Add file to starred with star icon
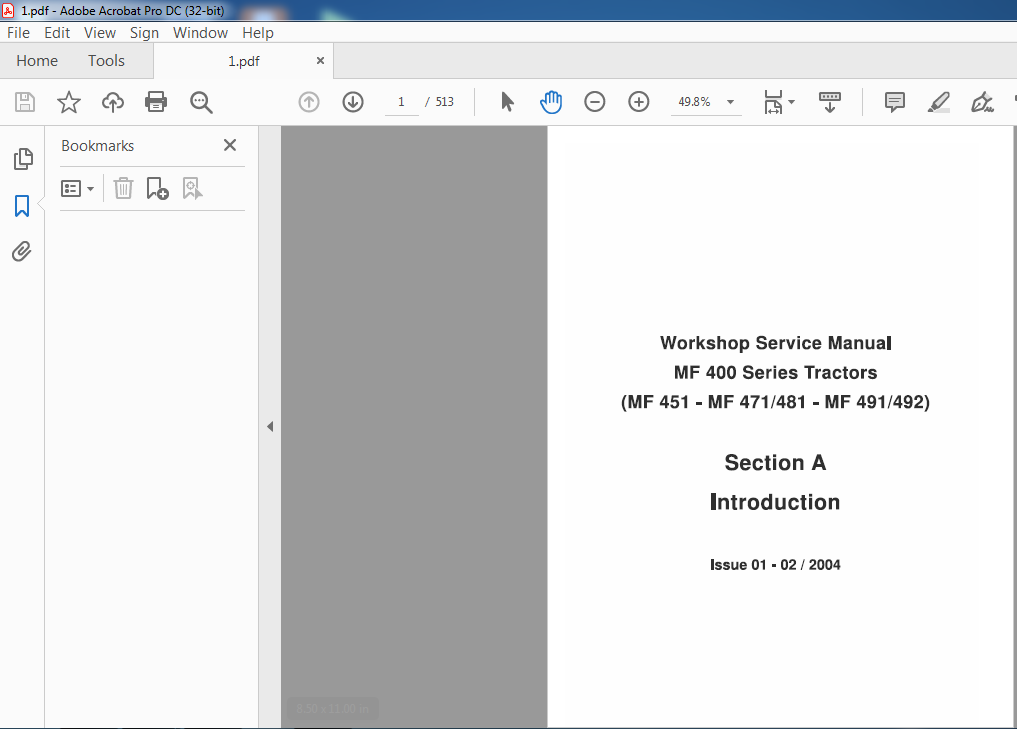This screenshot has height=729, width=1017. click(68, 102)
